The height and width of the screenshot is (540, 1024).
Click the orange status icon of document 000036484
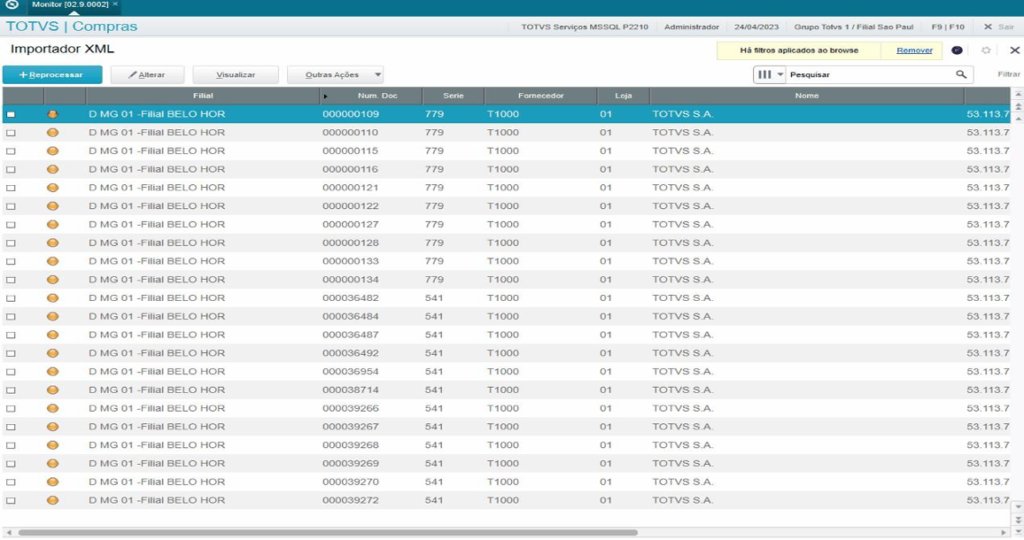53,316
